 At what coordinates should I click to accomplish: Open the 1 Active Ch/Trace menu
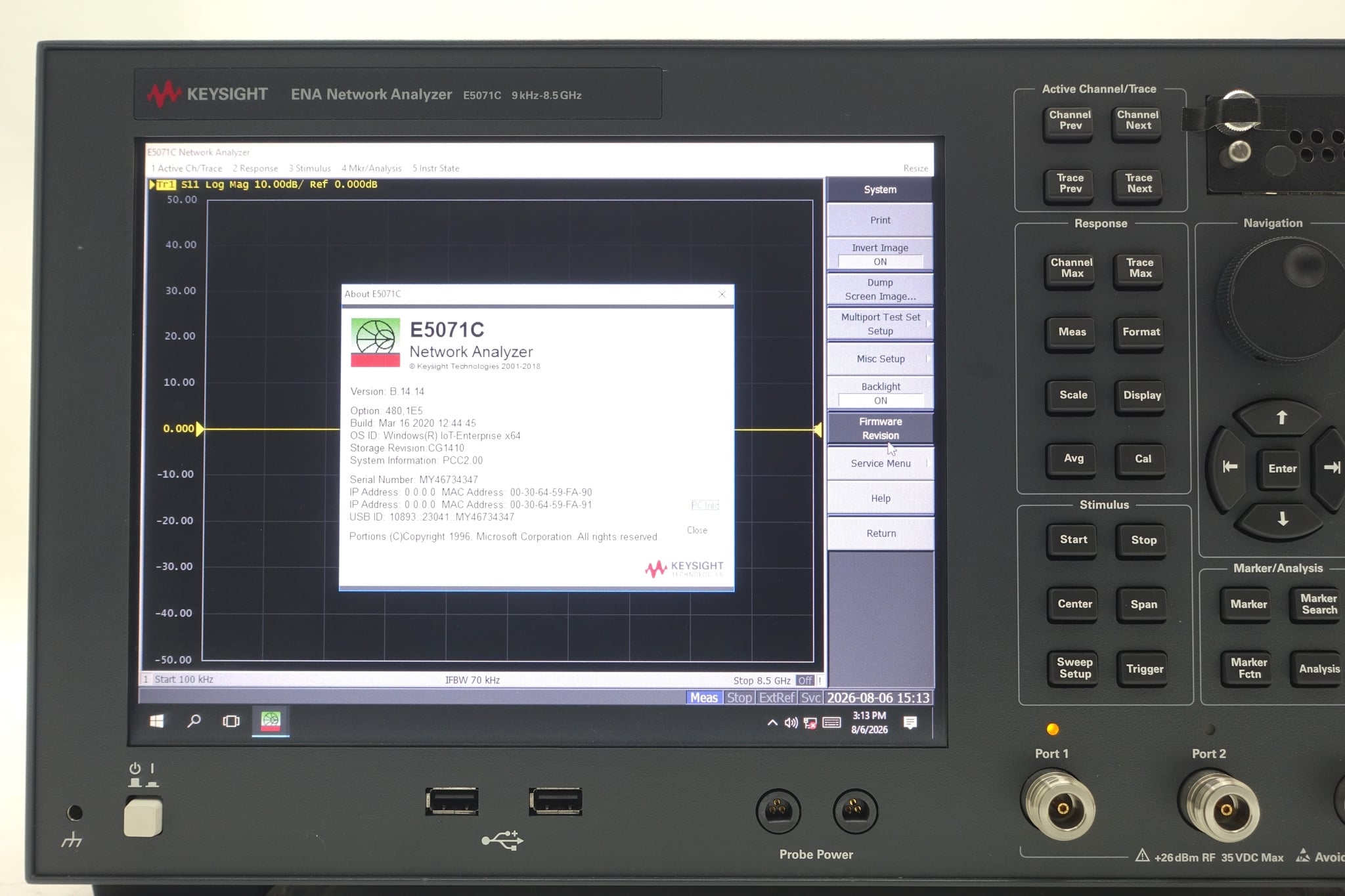click(x=187, y=169)
